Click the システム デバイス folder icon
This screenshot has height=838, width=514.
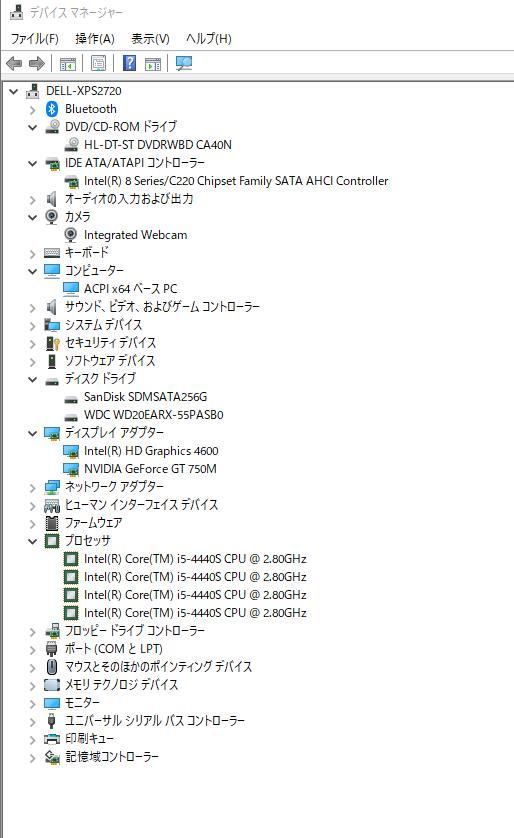[52, 324]
